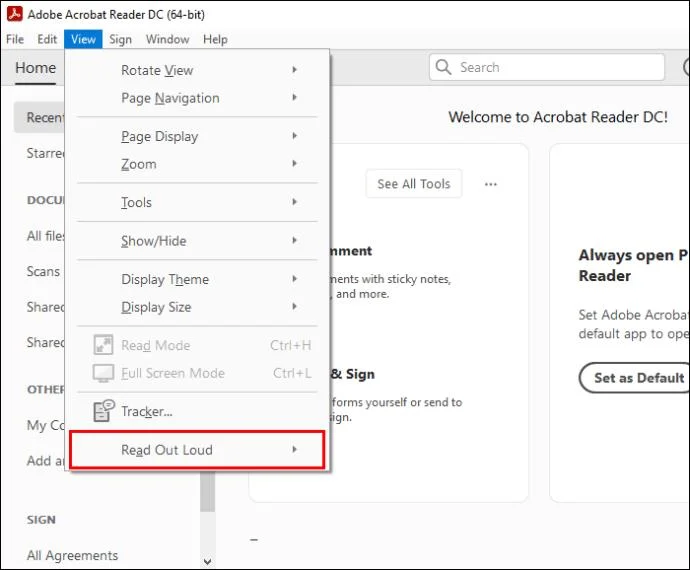The image size is (690, 570).
Task: Select Starred in the sidebar
Action: click(45, 153)
